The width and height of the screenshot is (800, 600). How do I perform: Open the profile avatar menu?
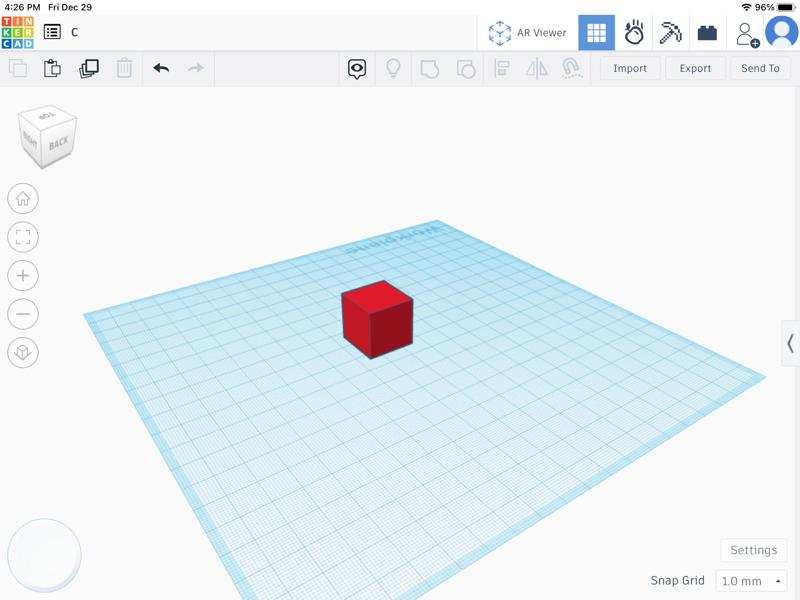pos(781,31)
